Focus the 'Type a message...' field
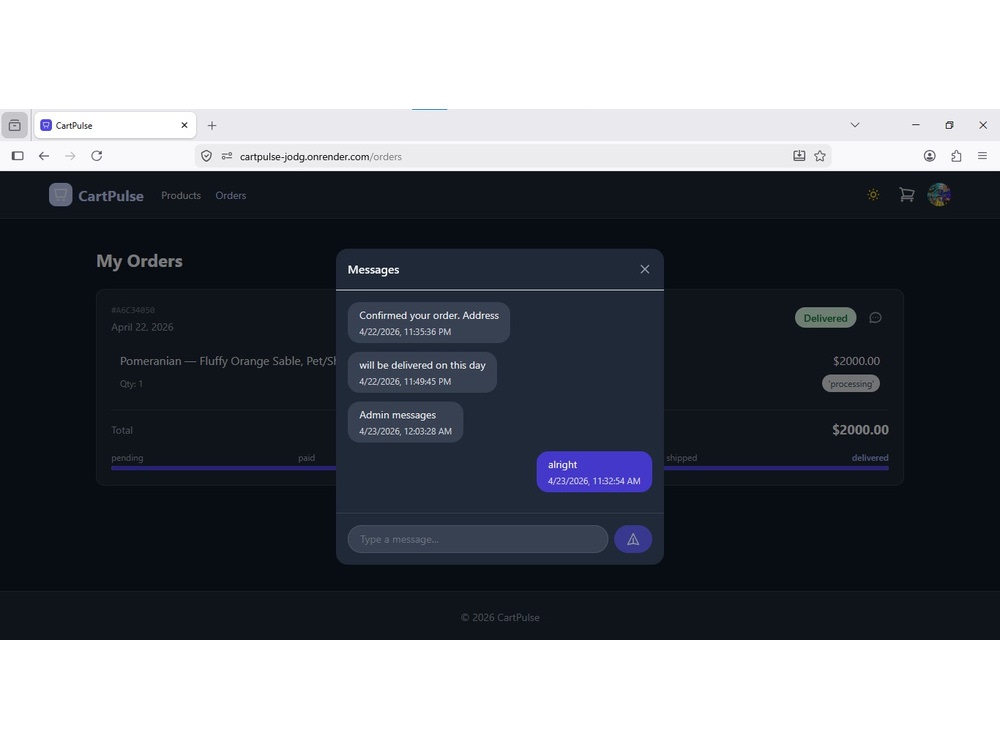1000x750 pixels. (478, 539)
